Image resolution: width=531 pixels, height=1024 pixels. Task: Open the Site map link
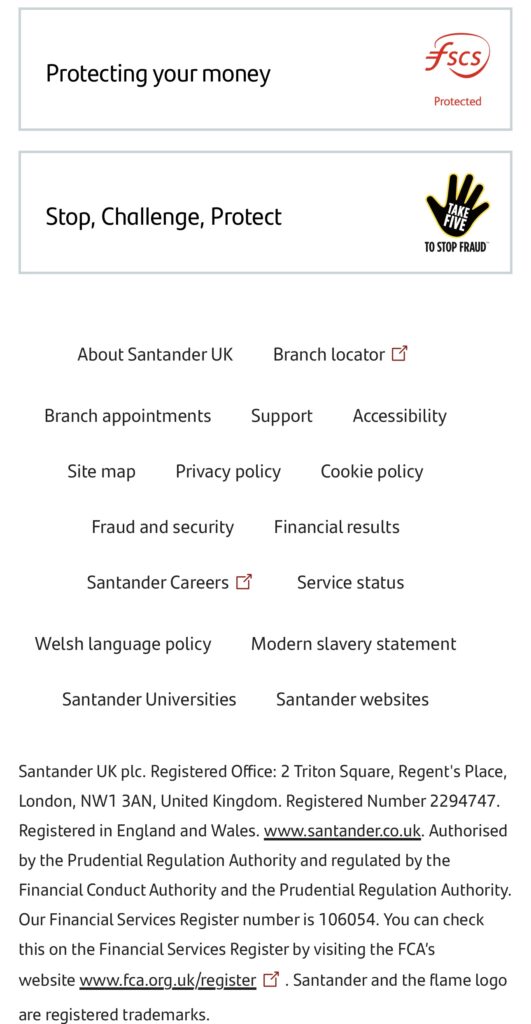click(x=101, y=472)
